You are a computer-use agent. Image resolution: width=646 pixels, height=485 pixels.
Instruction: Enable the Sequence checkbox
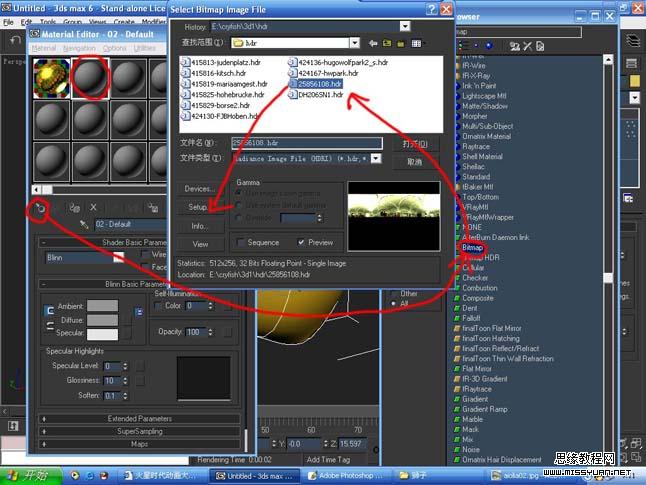coord(241,242)
